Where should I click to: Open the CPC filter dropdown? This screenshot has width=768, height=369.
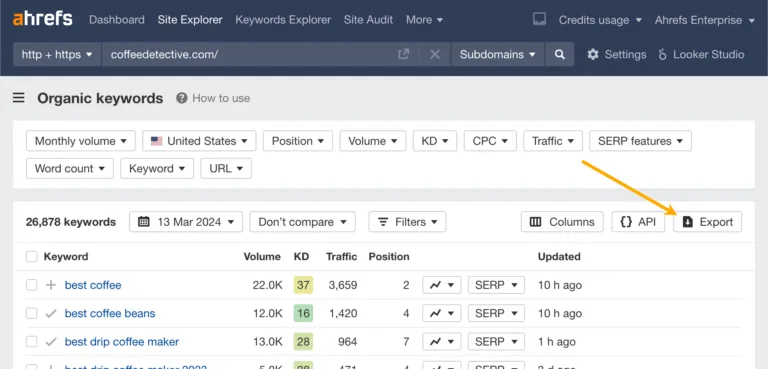[x=490, y=141]
